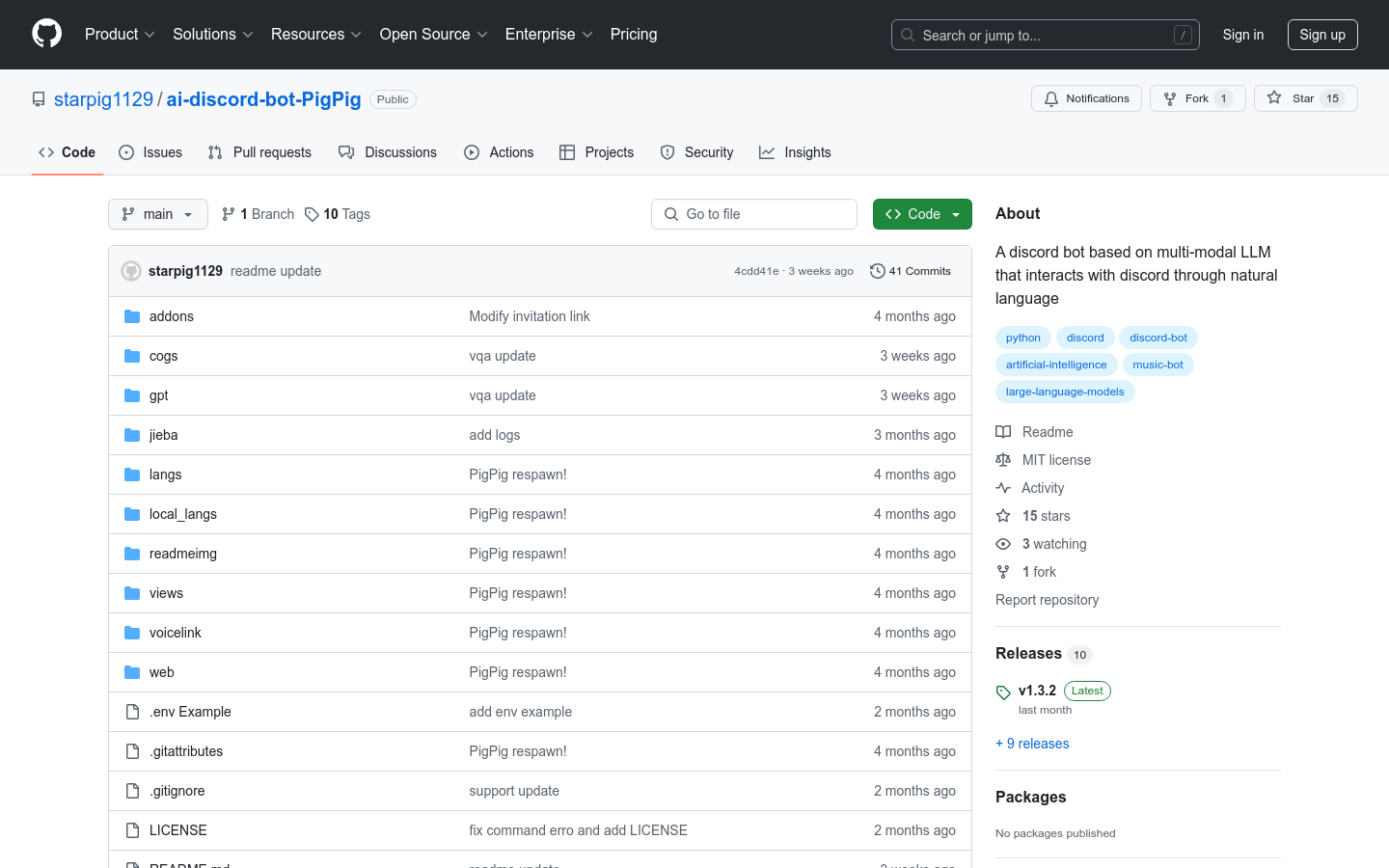Click the LICENSE file icon
1389x868 pixels.
tap(132, 830)
